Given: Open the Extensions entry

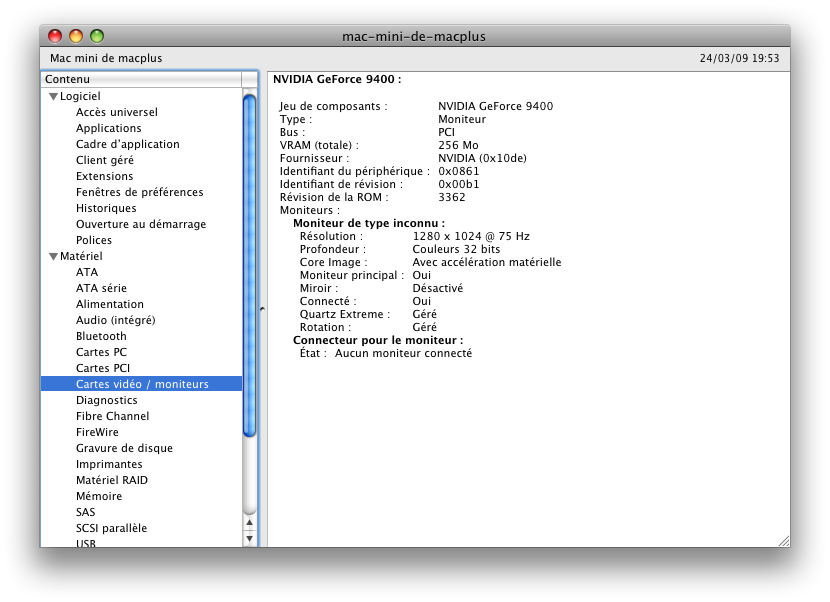Looking at the screenshot, I should 104,176.
